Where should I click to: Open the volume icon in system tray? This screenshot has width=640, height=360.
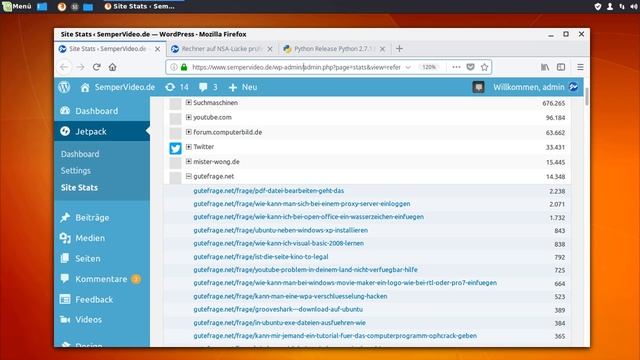click(x=634, y=7)
